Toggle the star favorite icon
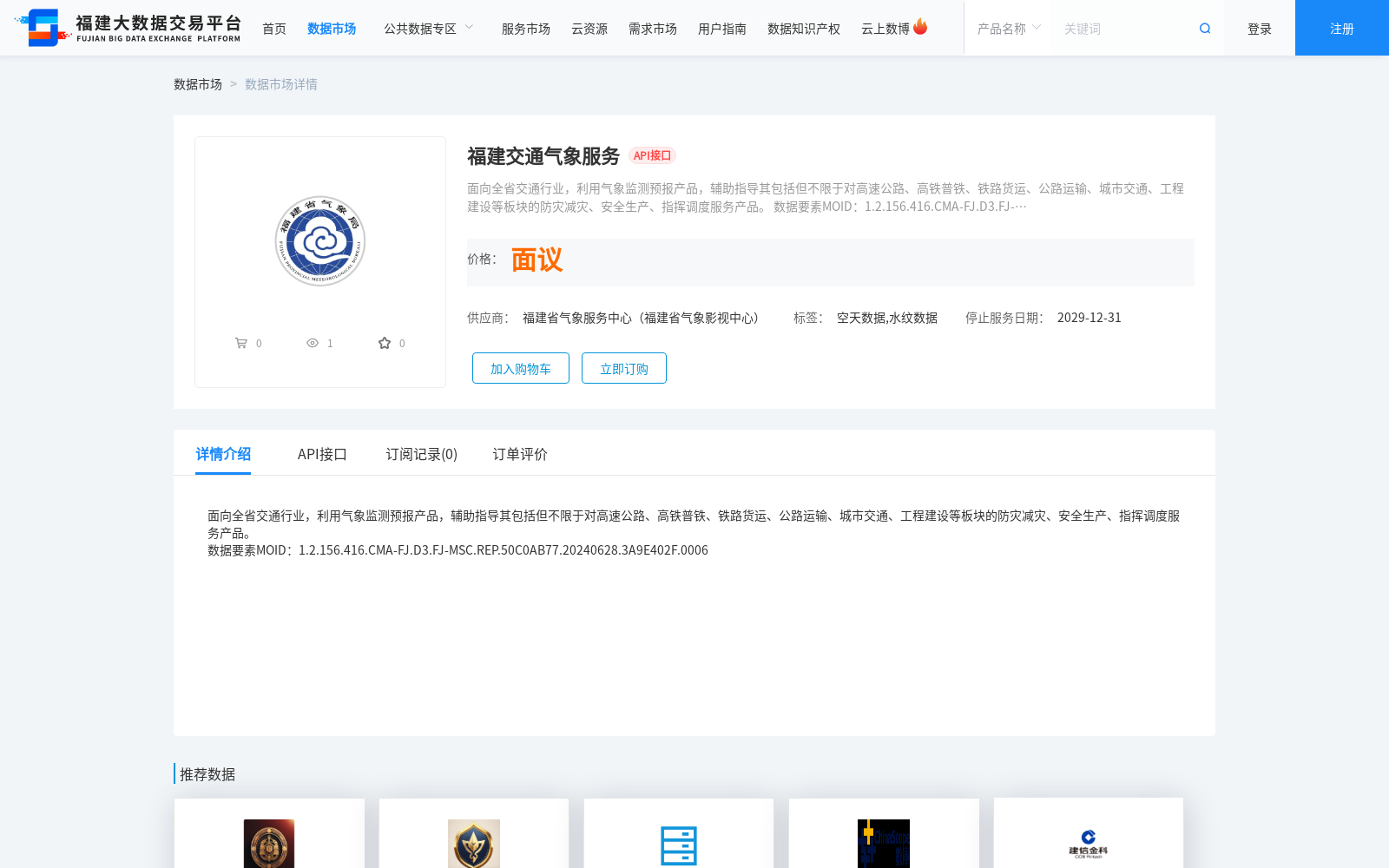 (x=385, y=343)
